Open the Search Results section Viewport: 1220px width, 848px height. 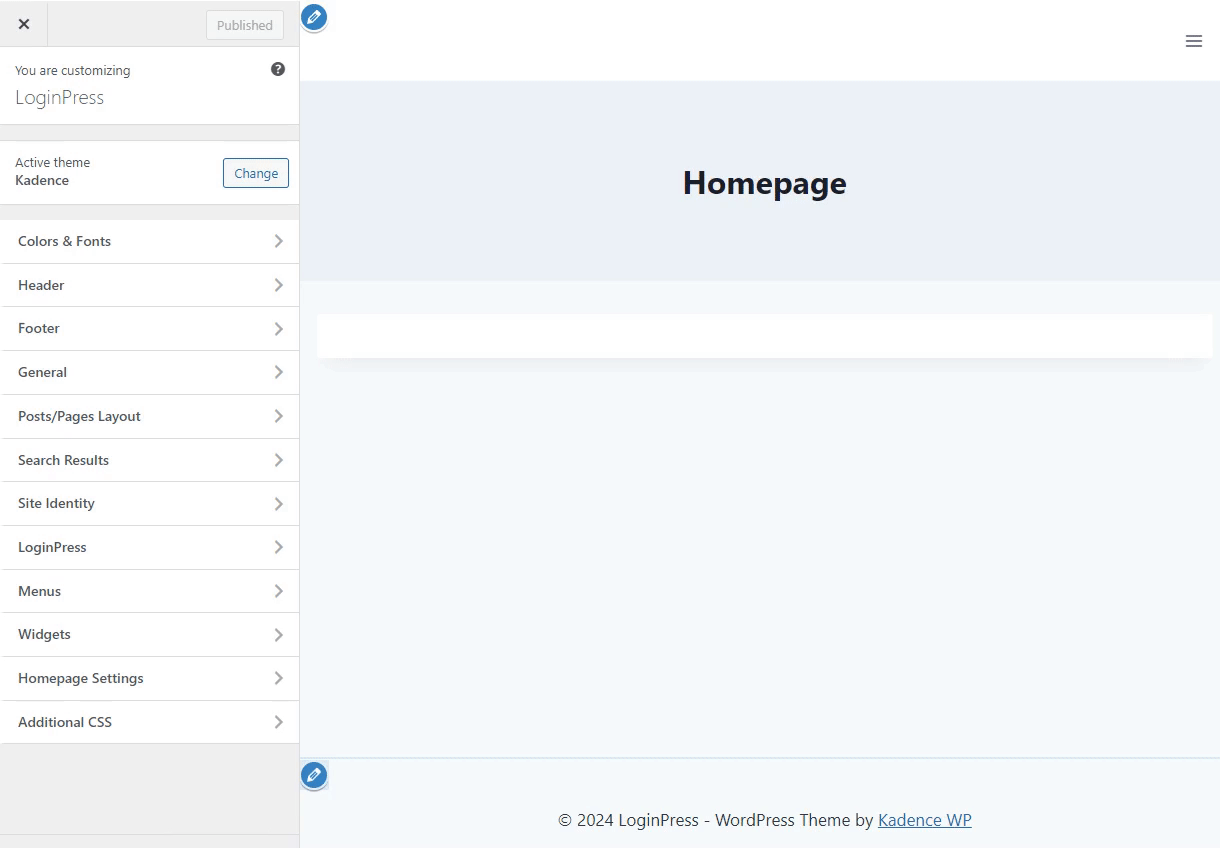click(x=150, y=460)
